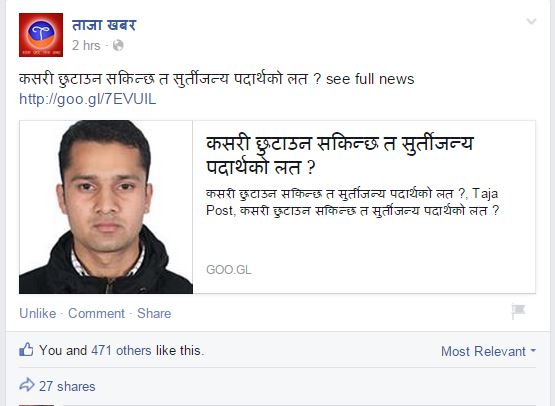555x406 pixels.
Task: Click the article preview photo of the man
Action: tap(106, 207)
